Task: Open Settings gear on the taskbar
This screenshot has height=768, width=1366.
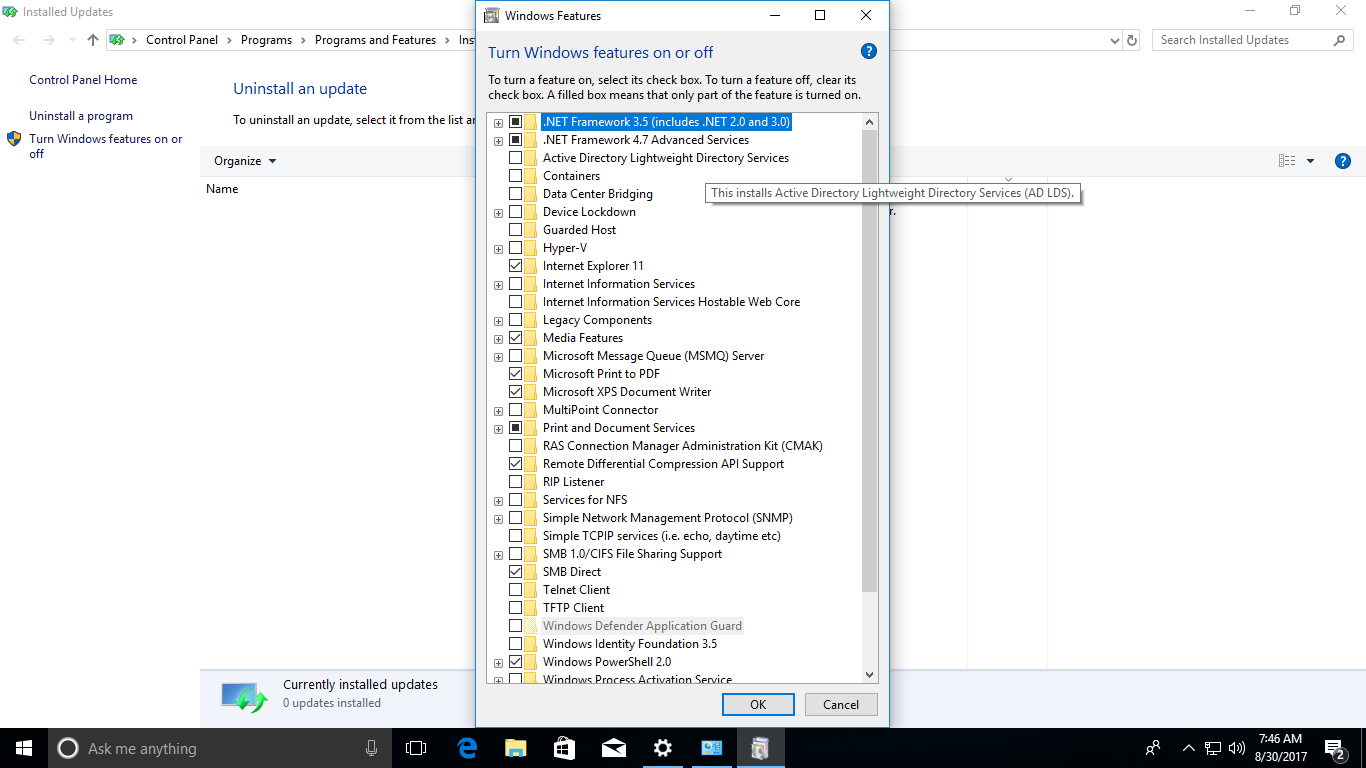Action: [663, 748]
